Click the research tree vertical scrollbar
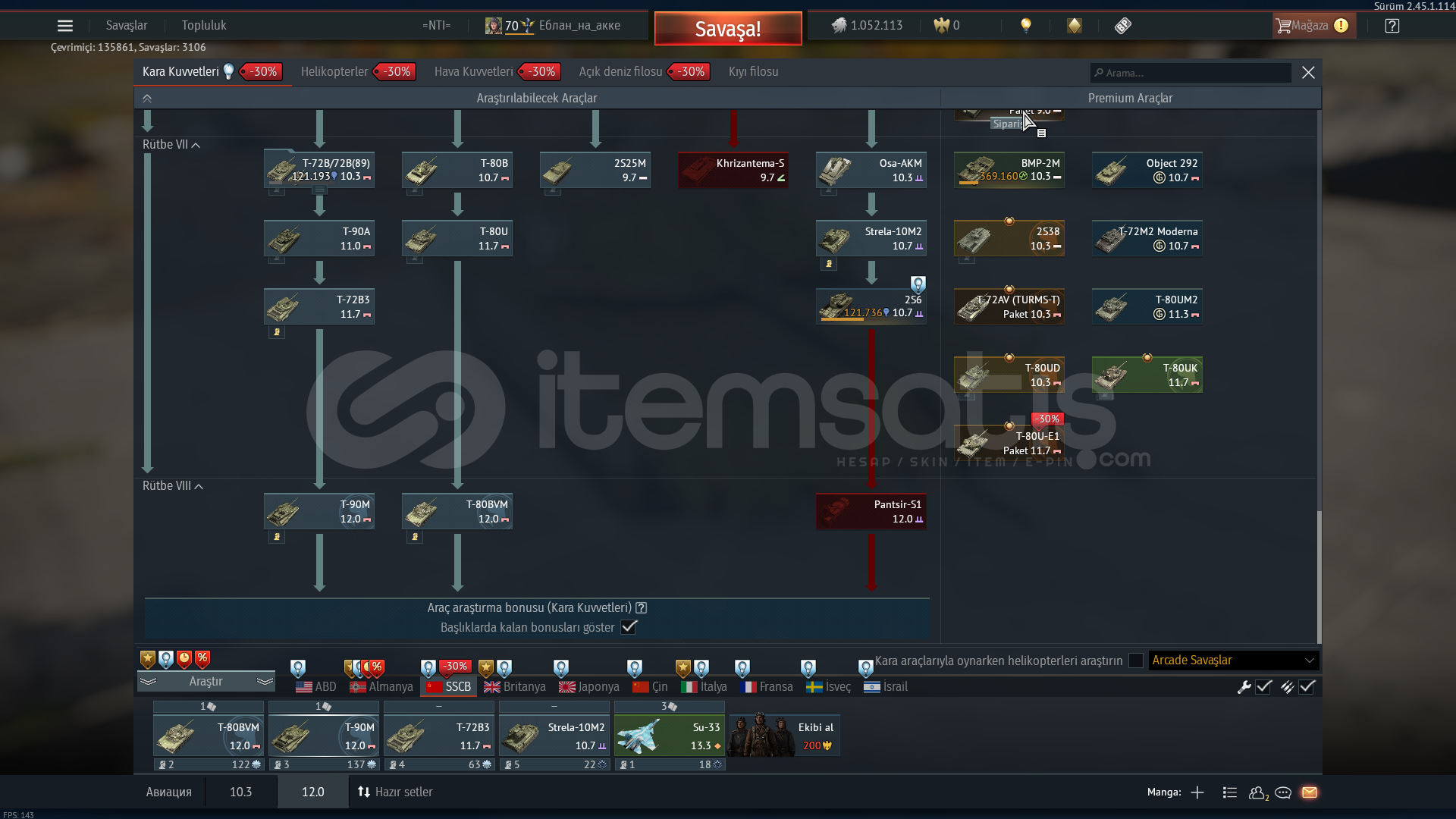This screenshot has height=819, width=1456. point(1319,576)
